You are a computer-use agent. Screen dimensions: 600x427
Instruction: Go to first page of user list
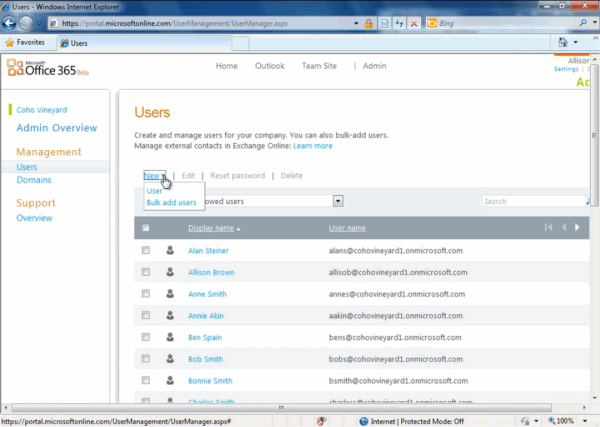coord(548,227)
